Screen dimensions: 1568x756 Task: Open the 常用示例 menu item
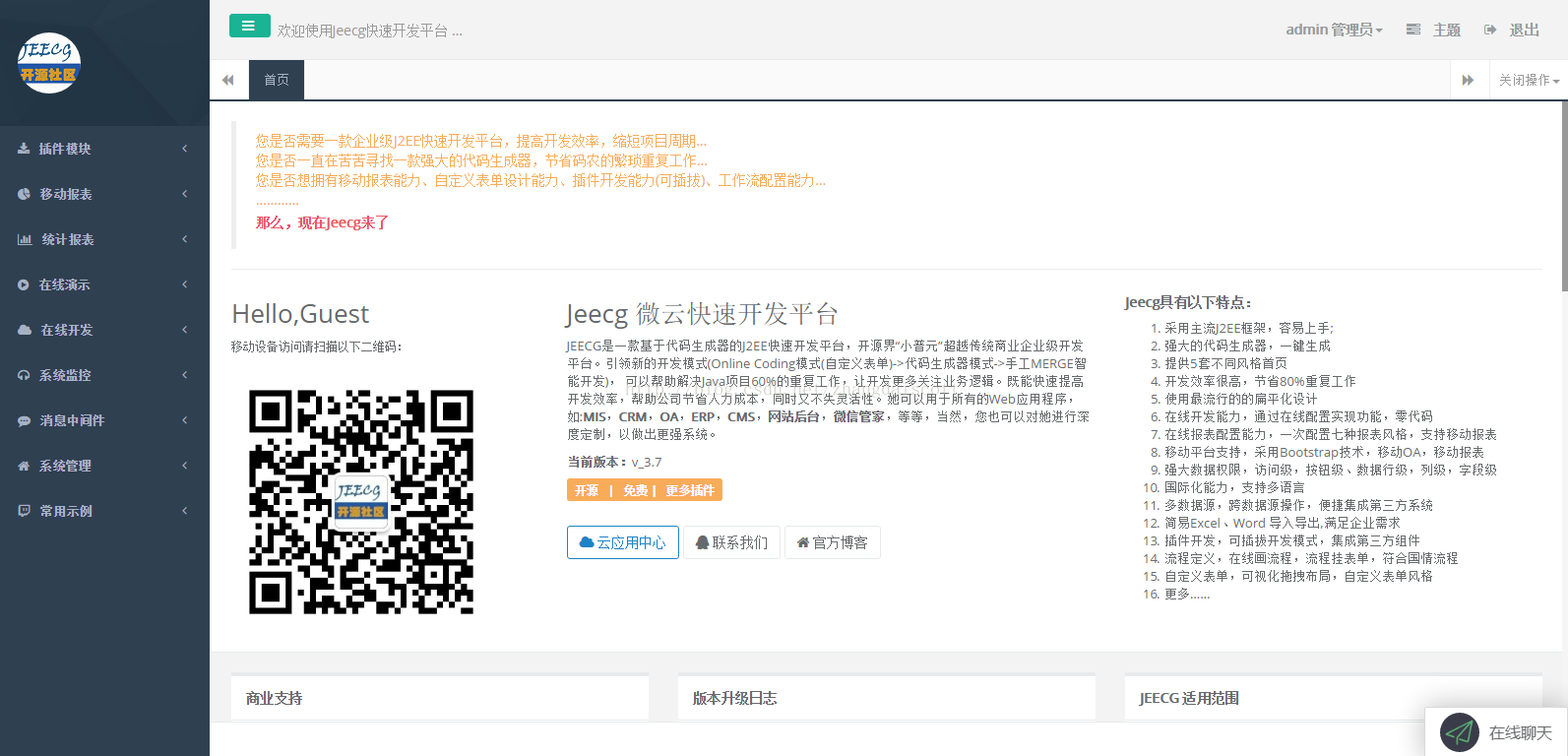[104, 511]
